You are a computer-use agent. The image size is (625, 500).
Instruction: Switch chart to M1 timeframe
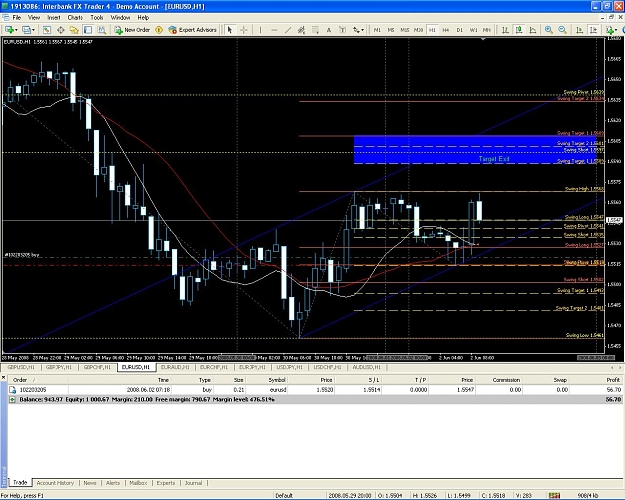[x=377, y=30]
